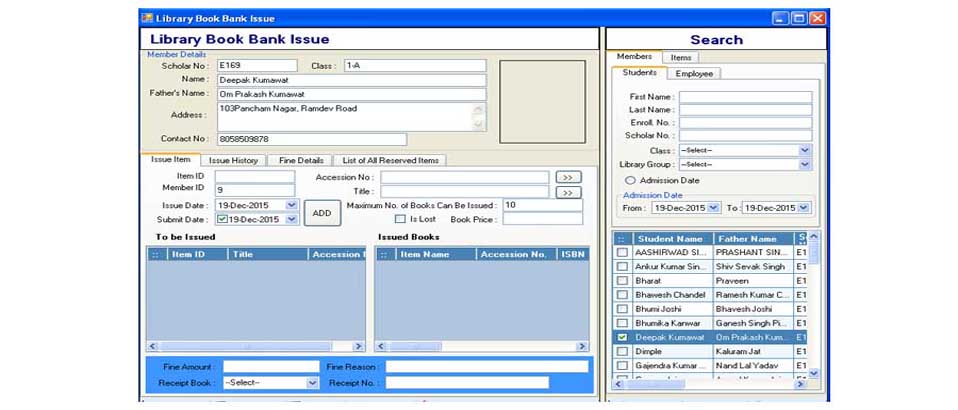This screenshot has height=410, width=958.
Task: Click the Member ID input field
Action: pyautogui.click(x=254, y=190)
